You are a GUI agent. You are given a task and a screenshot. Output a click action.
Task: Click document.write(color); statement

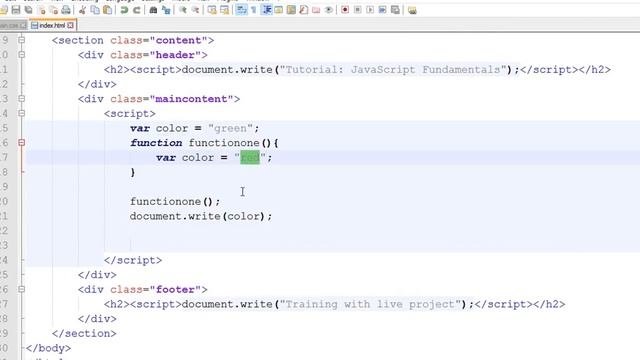pyautogui.click(x=201, y=216)
